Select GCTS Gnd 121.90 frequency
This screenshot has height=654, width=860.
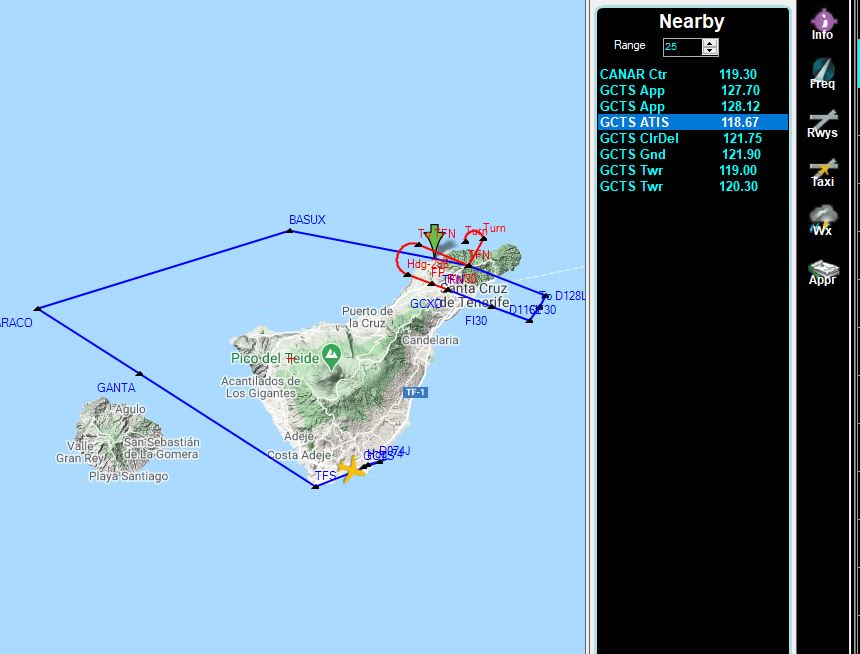coord(693,154)
